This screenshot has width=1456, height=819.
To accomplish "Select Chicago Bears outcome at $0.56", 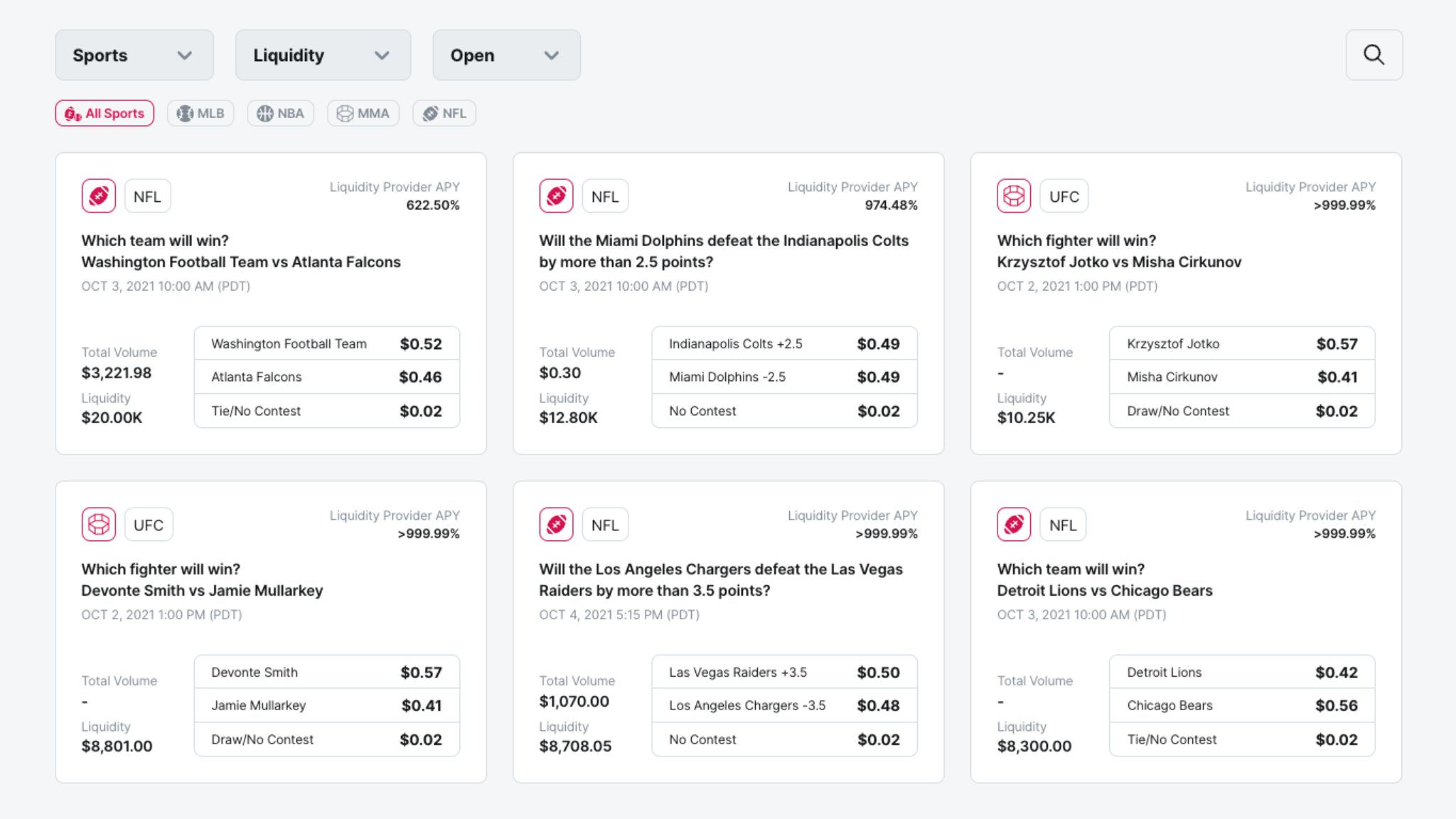I will tap(1243, 705).
